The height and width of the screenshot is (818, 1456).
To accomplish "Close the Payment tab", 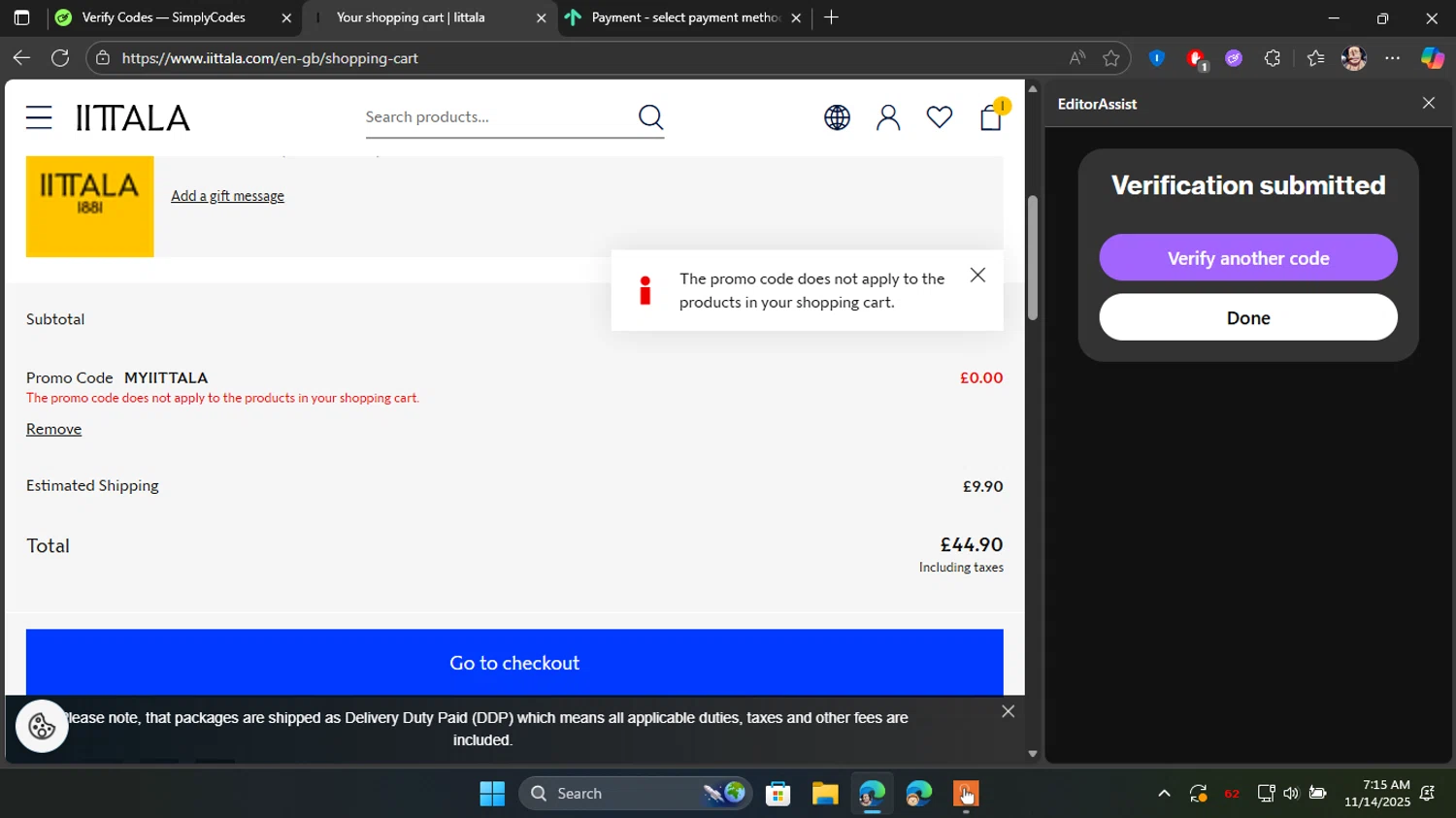I will [796, 18].
